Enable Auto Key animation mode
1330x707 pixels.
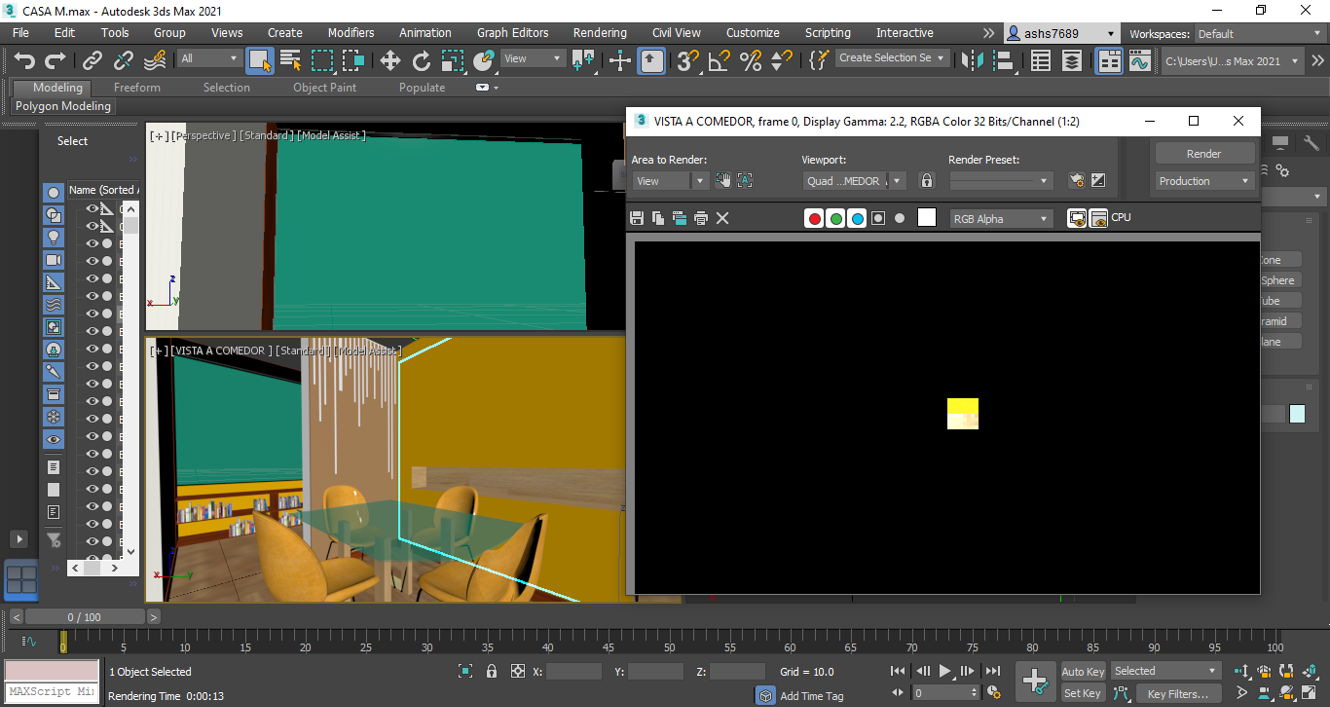click(1082, 672)
